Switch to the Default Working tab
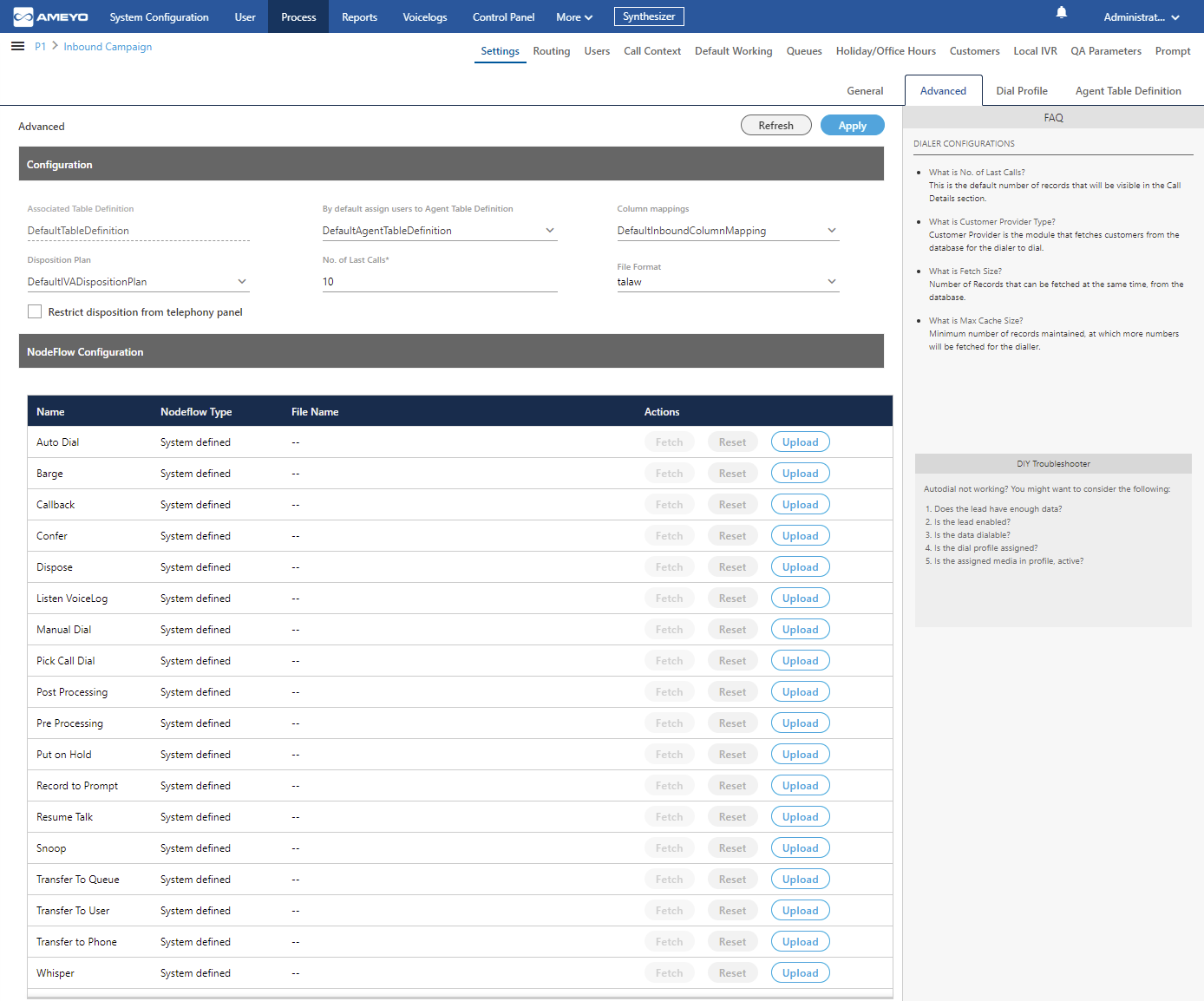The image size is (1204, 1001). 734,51
